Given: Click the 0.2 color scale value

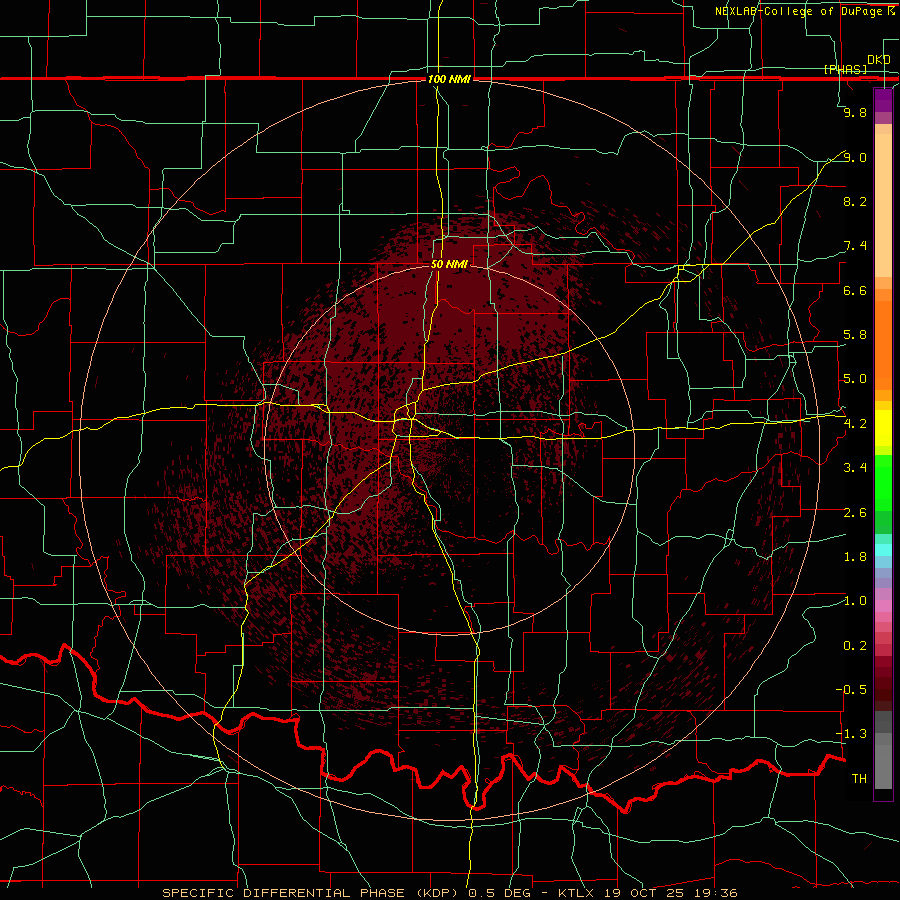Looking at the screenshot, I should 855,646.
